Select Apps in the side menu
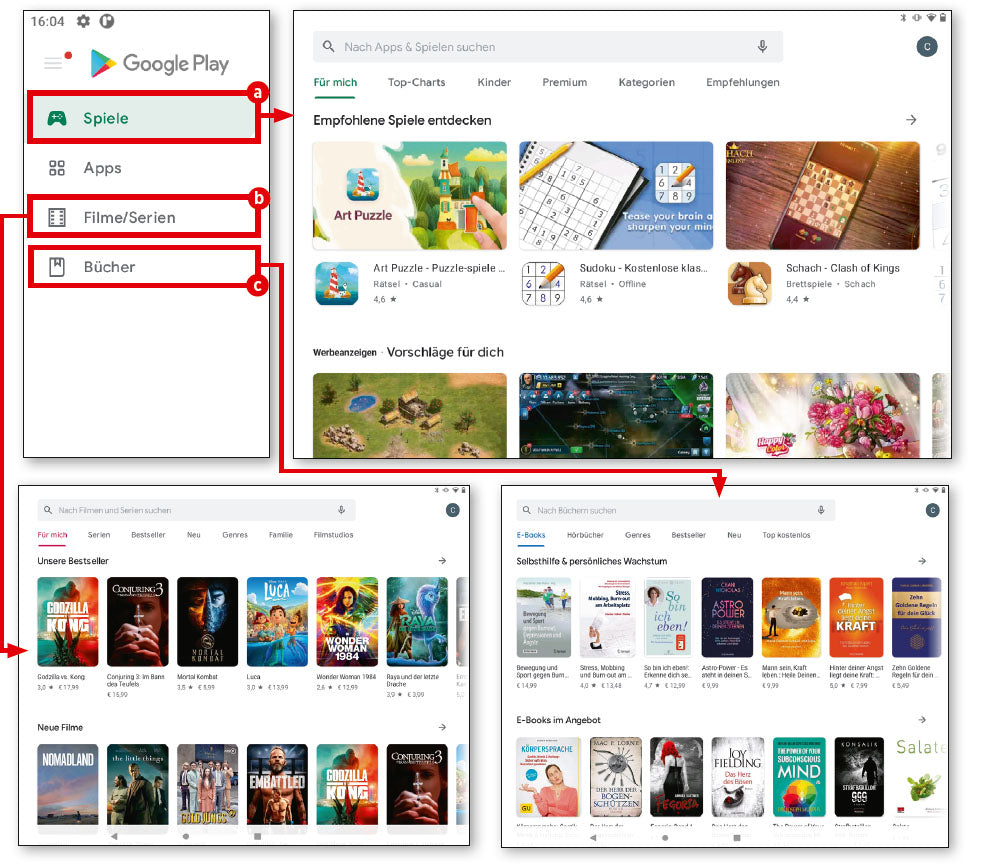The width and height of the screenshot is (992, 865). (102, 168)
